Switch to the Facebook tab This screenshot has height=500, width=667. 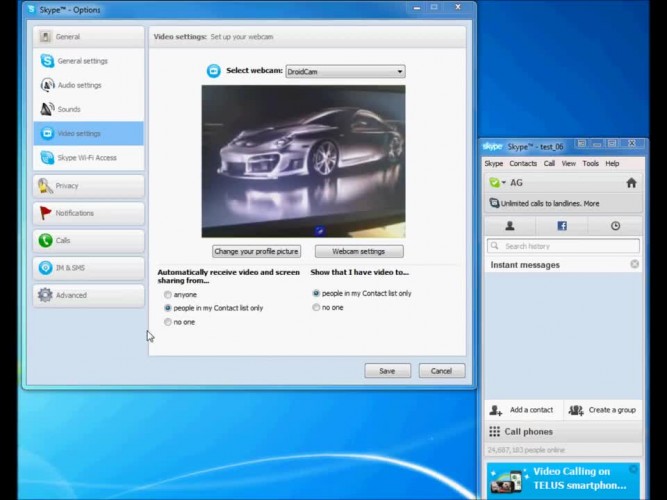(562, 226)
